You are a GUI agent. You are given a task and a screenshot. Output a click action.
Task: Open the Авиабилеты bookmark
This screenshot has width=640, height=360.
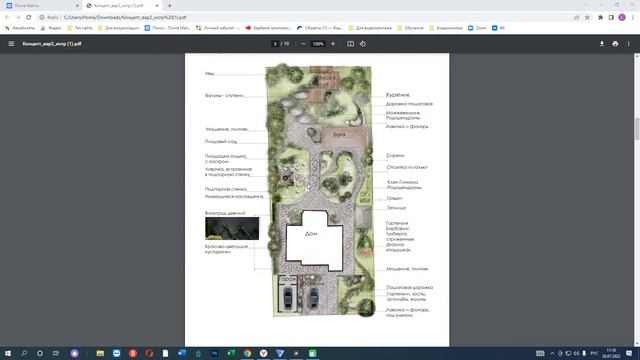pos(20,28)
